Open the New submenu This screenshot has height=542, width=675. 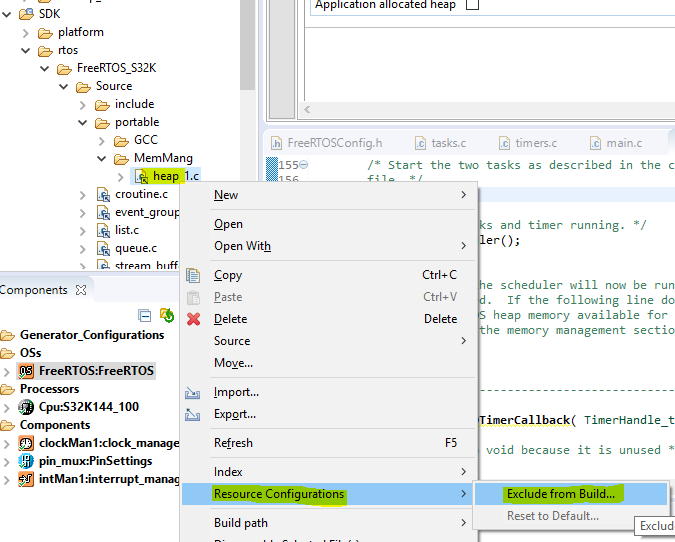[x=329, y=195]
